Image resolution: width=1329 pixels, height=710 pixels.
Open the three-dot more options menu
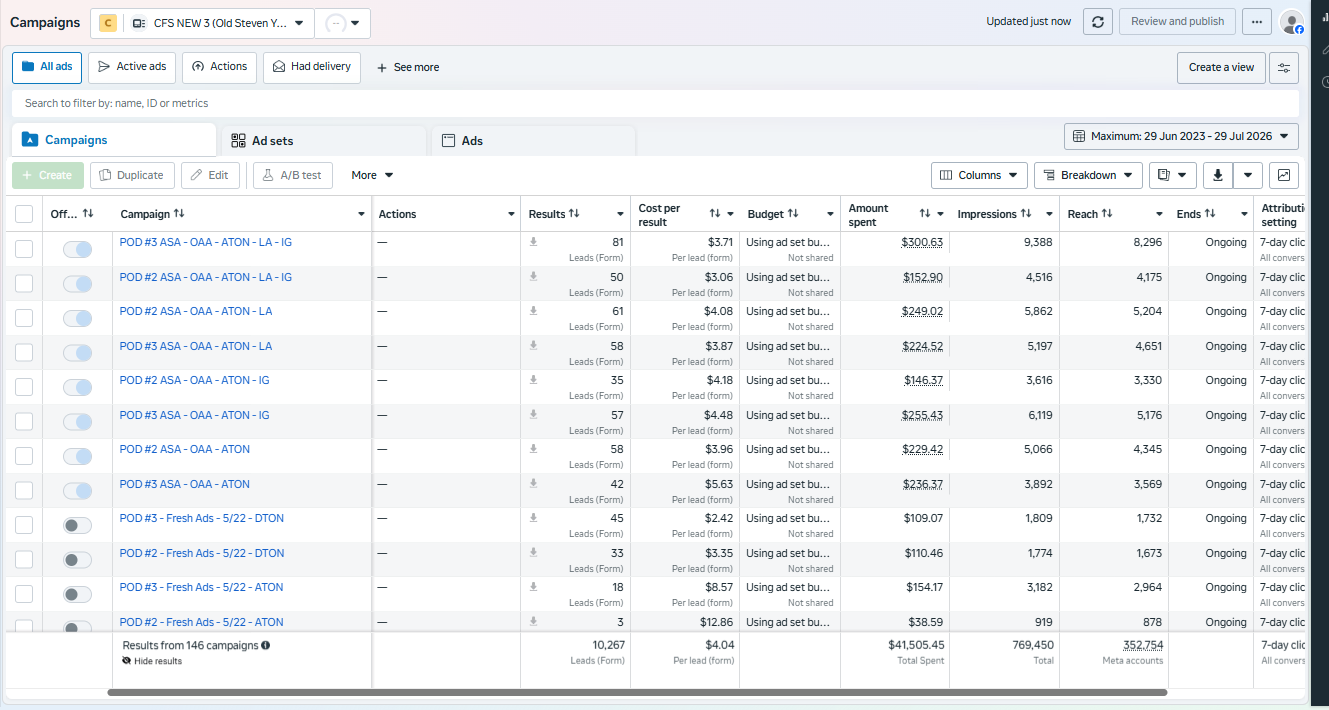click(1257, 22)
